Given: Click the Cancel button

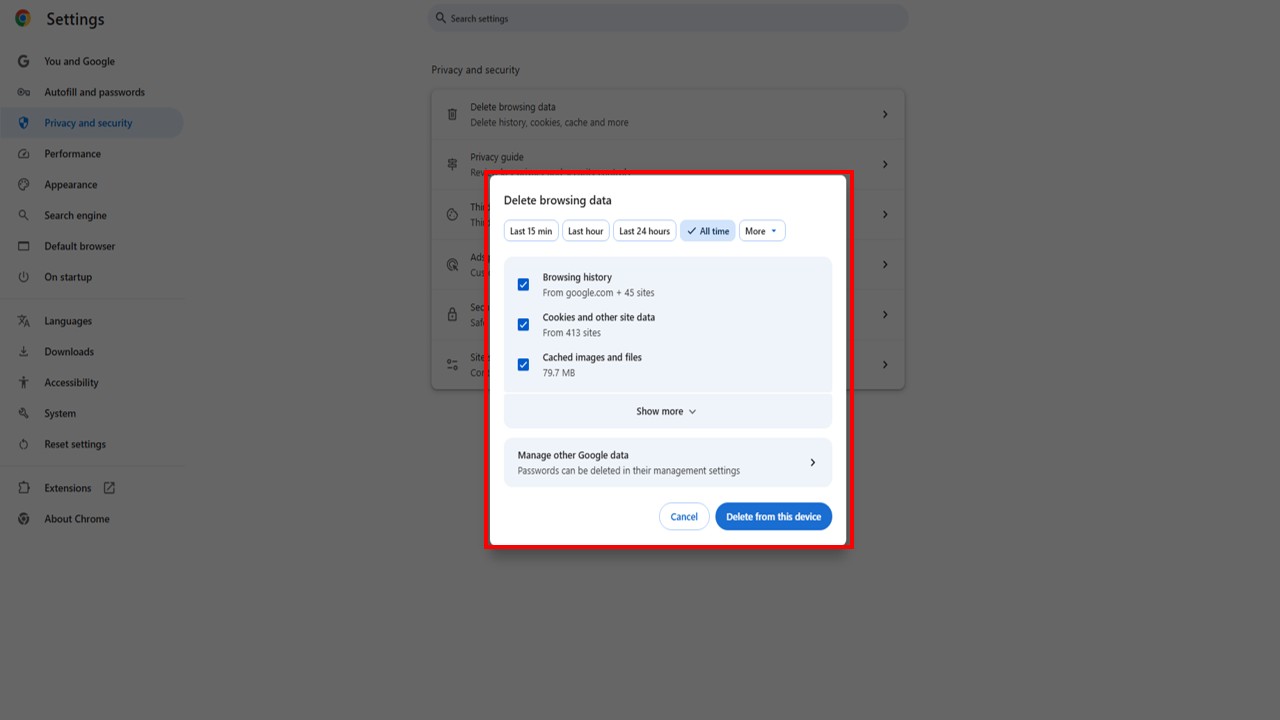Looking at the screenshot, I should [x=684, y=517].
